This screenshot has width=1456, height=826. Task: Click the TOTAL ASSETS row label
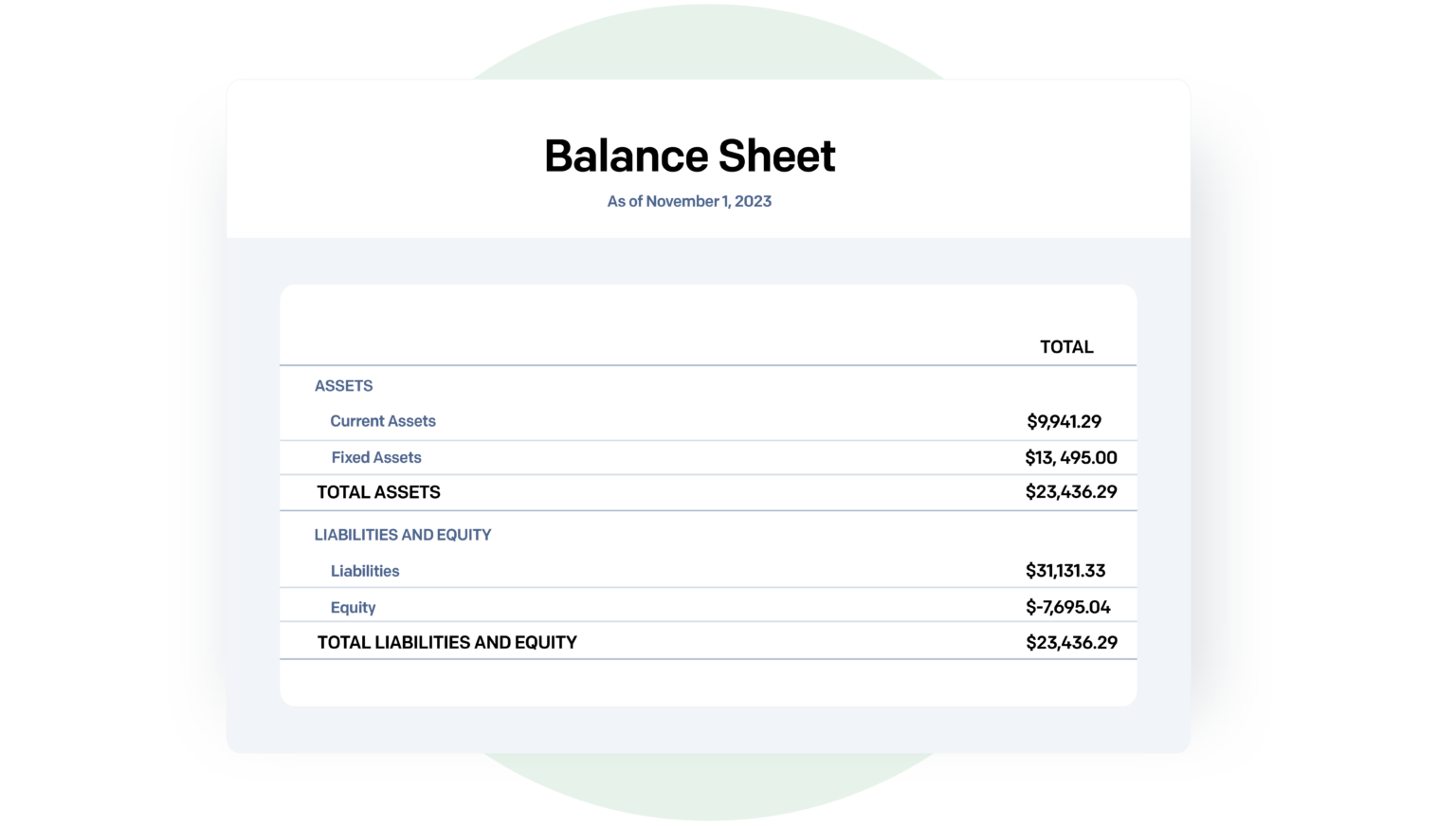pos(377,492)
